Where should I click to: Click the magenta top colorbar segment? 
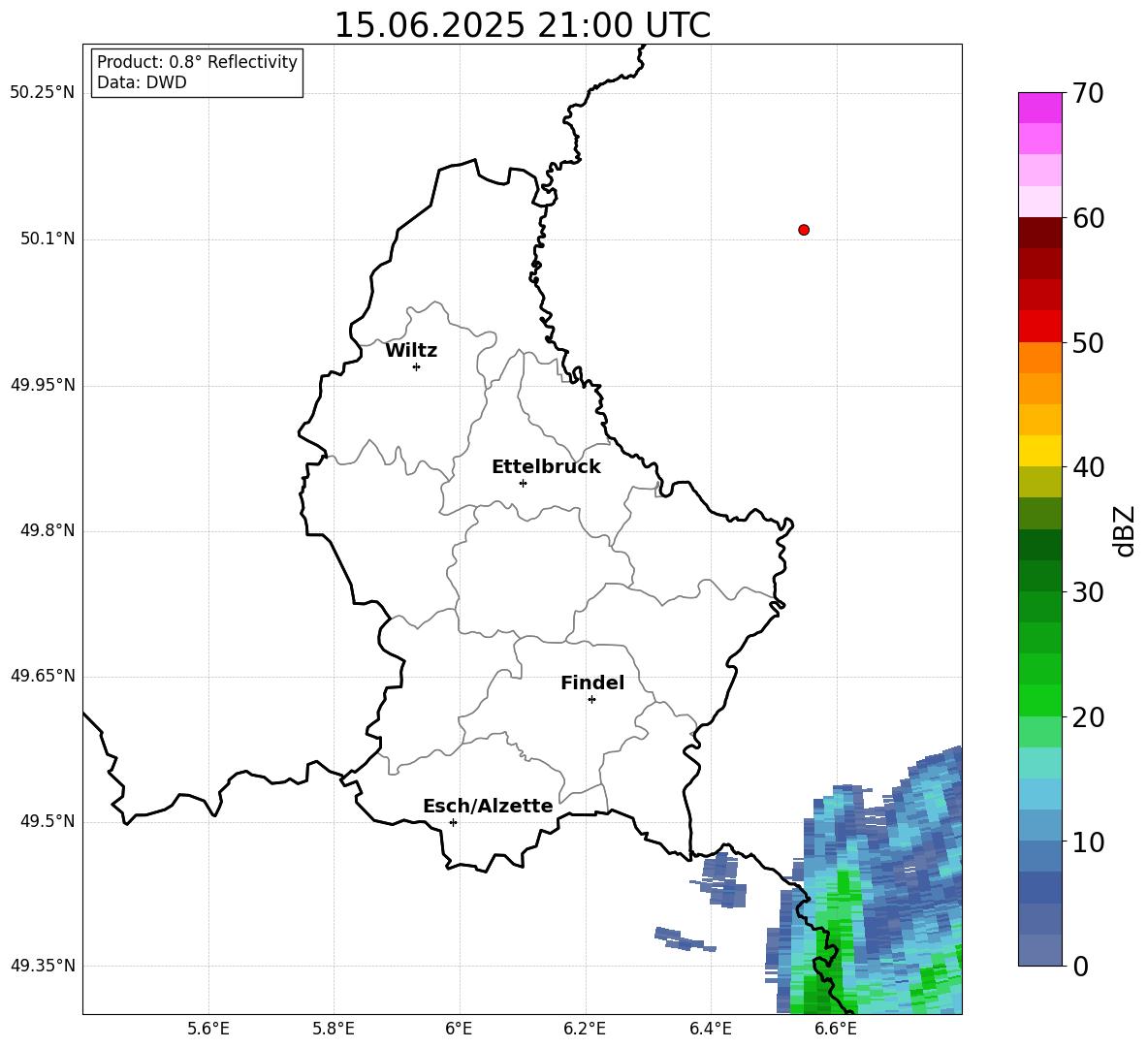(x=1039, y=108)
